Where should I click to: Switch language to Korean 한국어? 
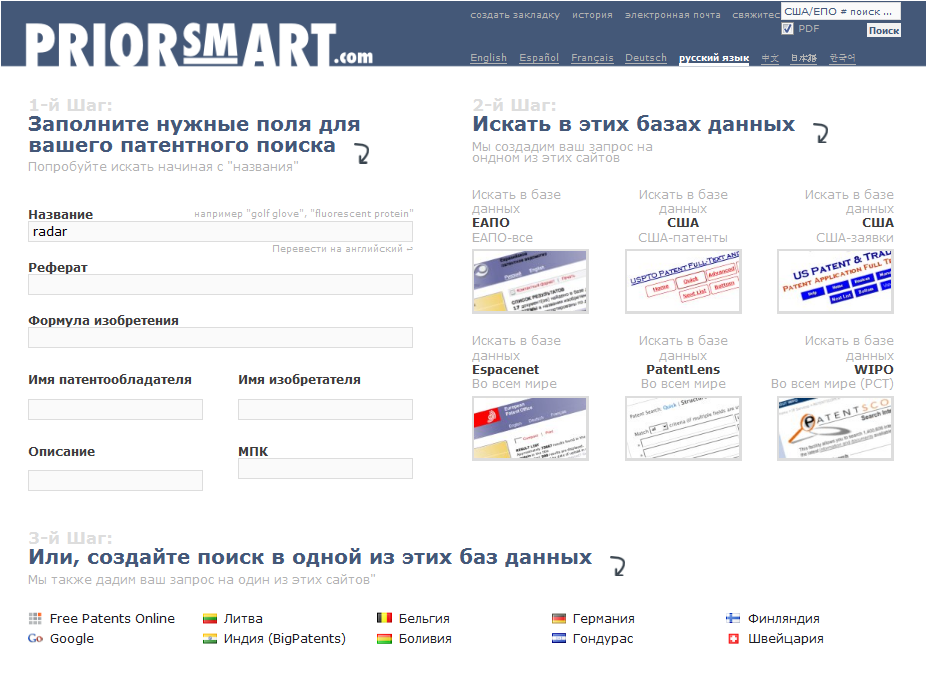(842, 58)
